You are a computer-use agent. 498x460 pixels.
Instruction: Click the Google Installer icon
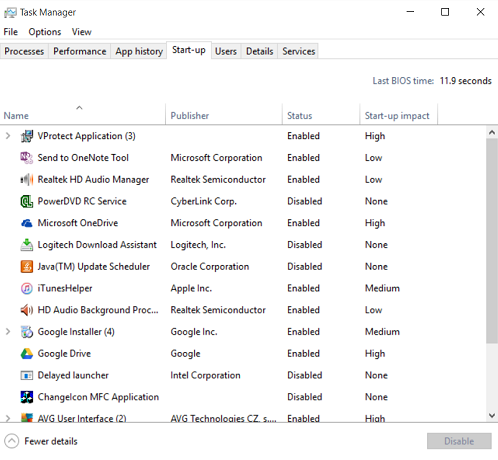click(27, 332)
